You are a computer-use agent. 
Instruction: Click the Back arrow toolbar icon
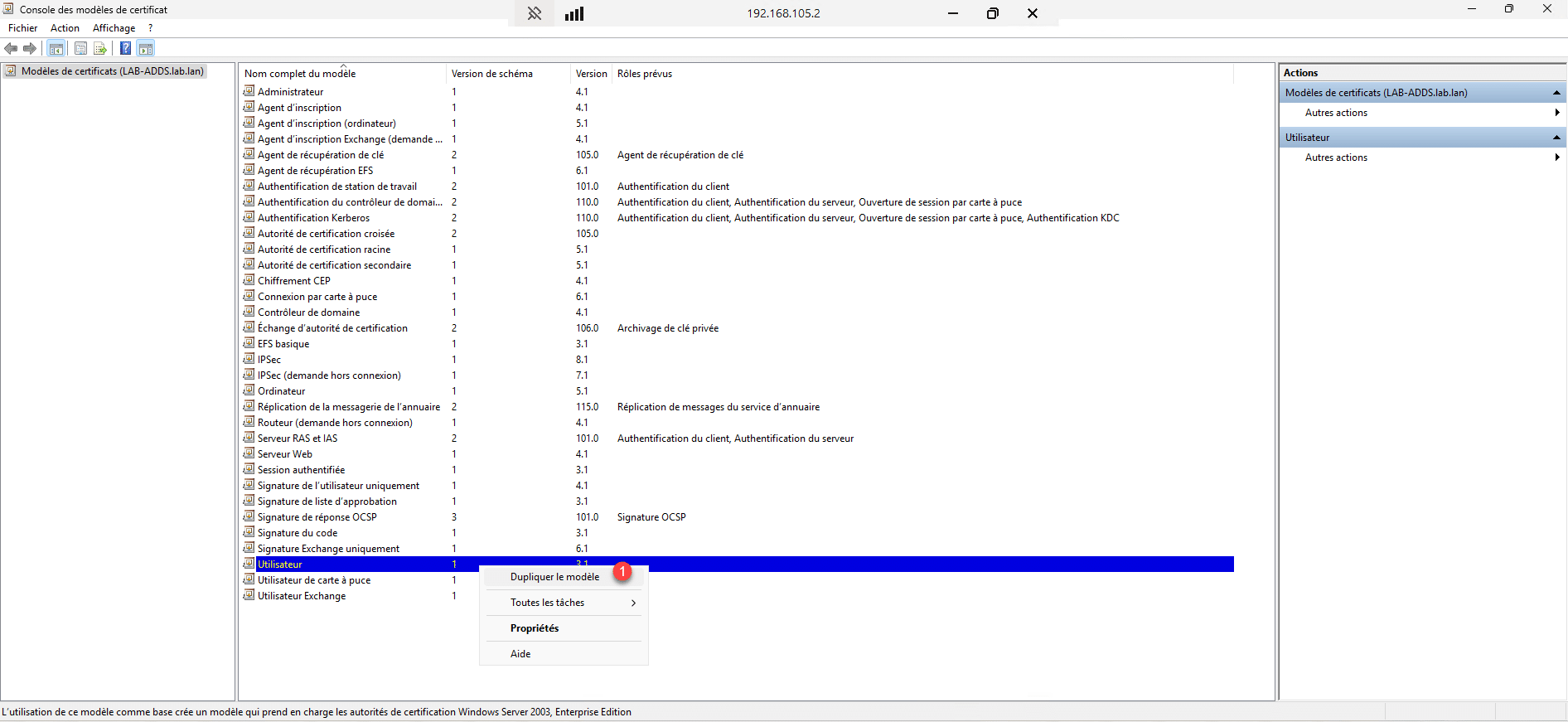point(11,49)
